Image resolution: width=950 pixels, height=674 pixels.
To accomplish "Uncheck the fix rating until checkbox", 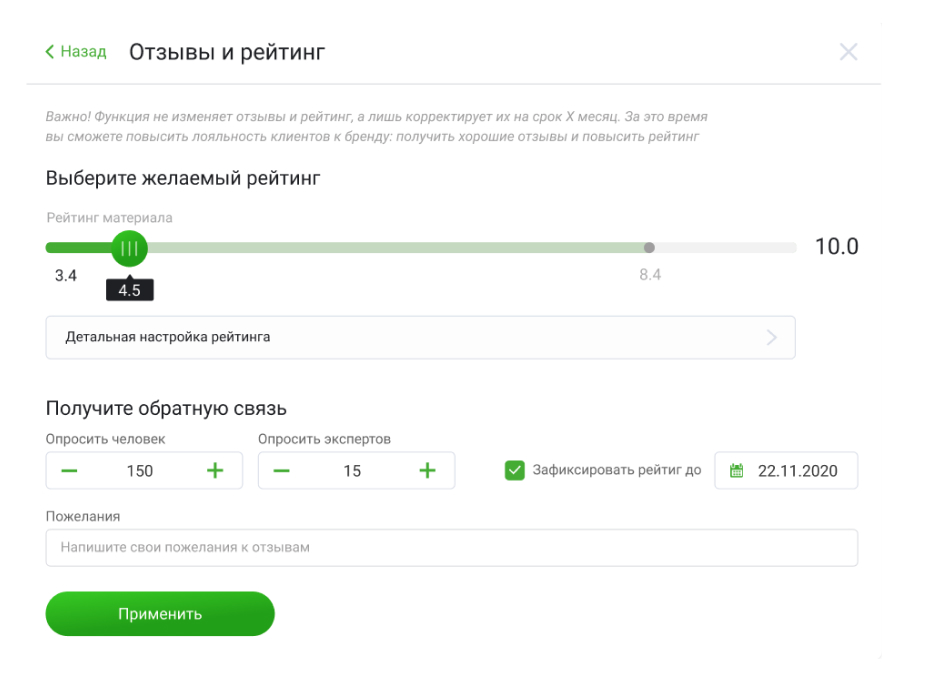I will (x=515, y=471).
